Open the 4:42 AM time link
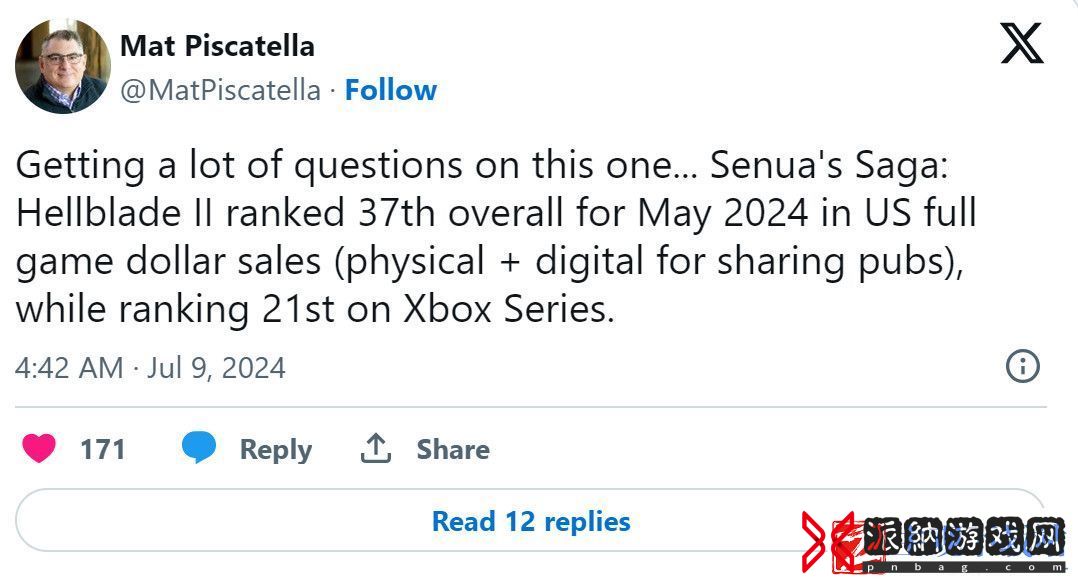This screenshot has width=1078, height=580. click(69, 368)
